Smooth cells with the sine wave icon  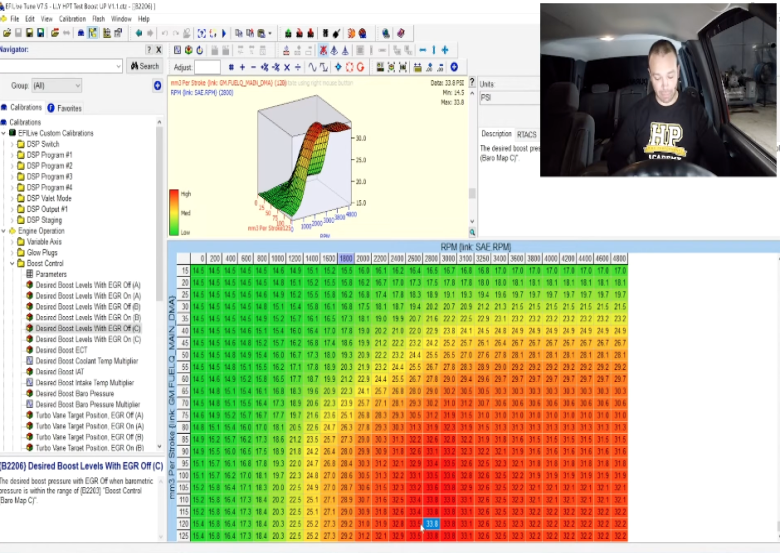pyautogui.click(x=312, y=67)
